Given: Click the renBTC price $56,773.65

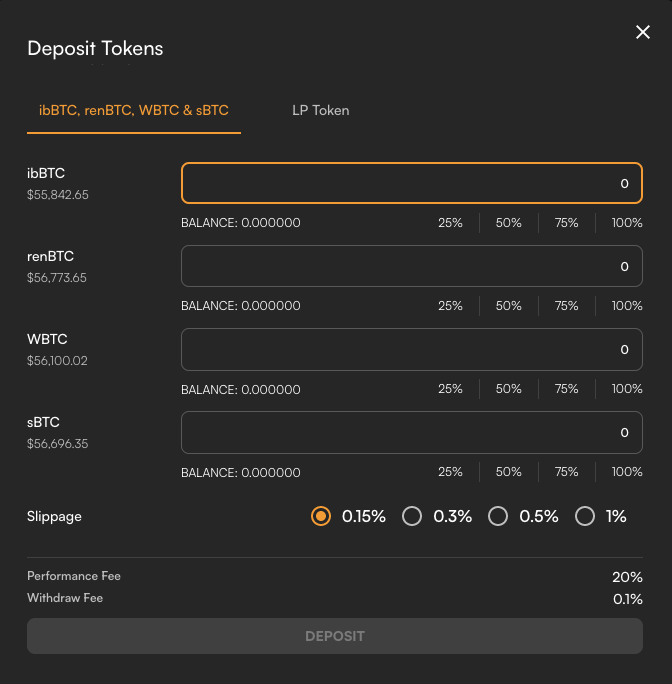Looking at the screenshot, I should [x=57, y=278].
